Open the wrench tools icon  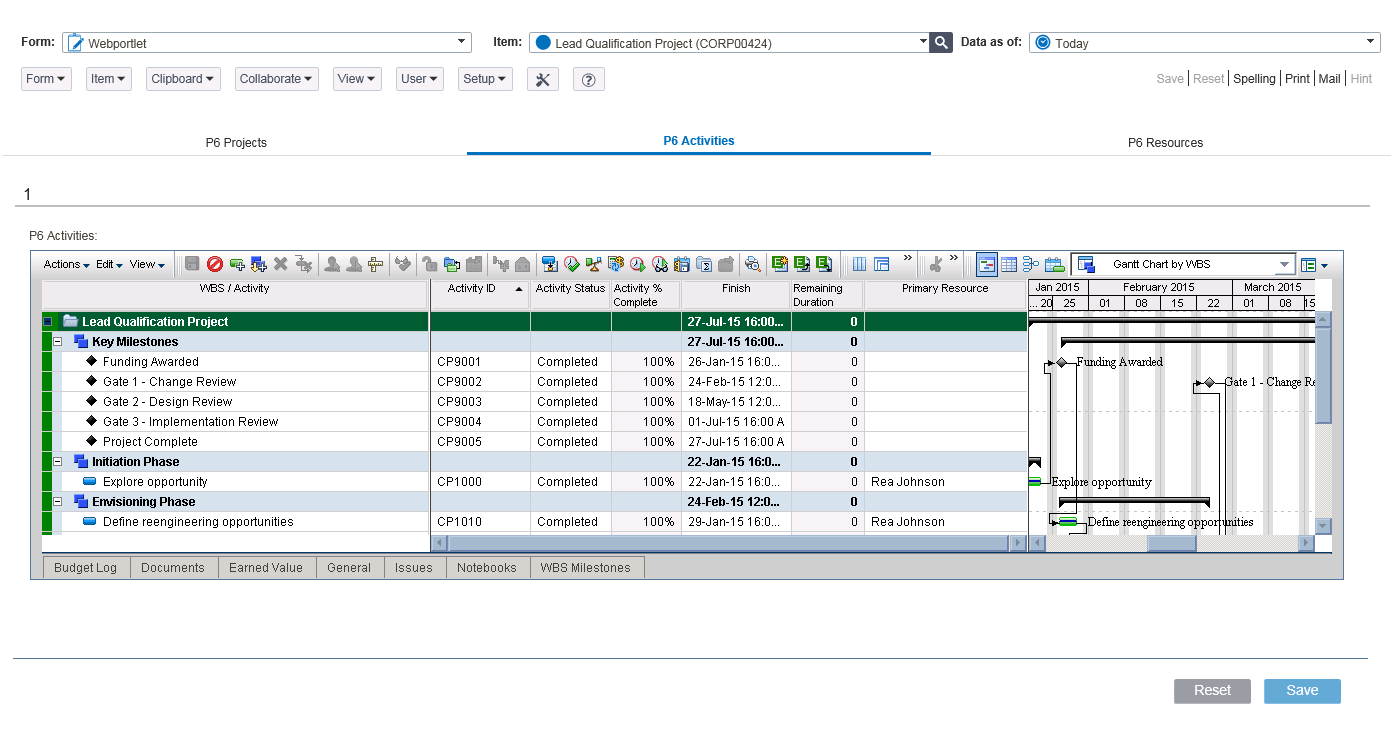[x=543, y=79]
